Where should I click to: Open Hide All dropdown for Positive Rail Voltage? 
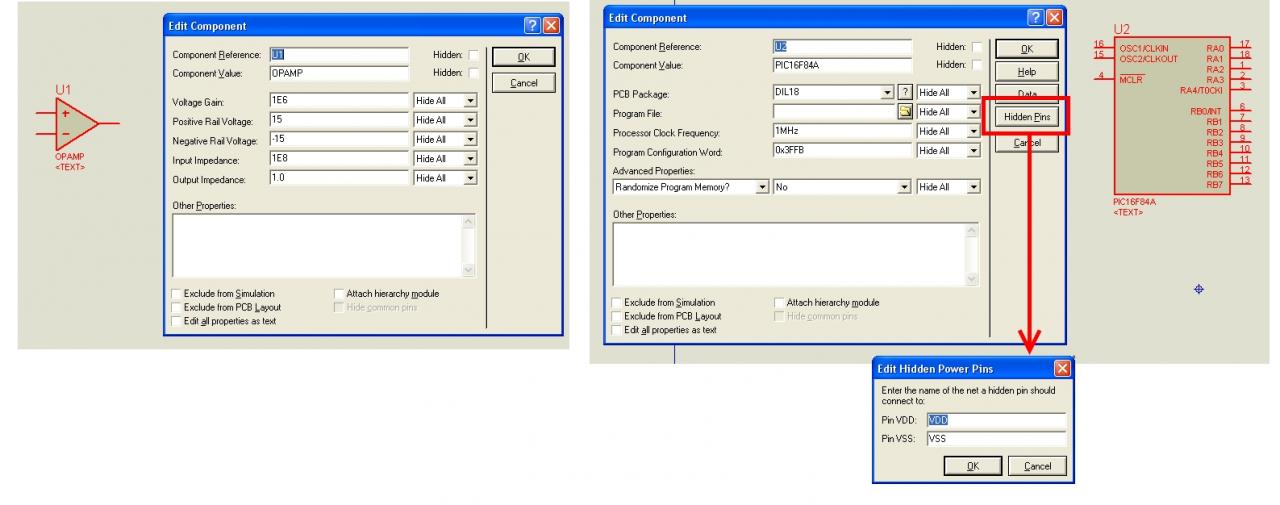pos(470,120)
